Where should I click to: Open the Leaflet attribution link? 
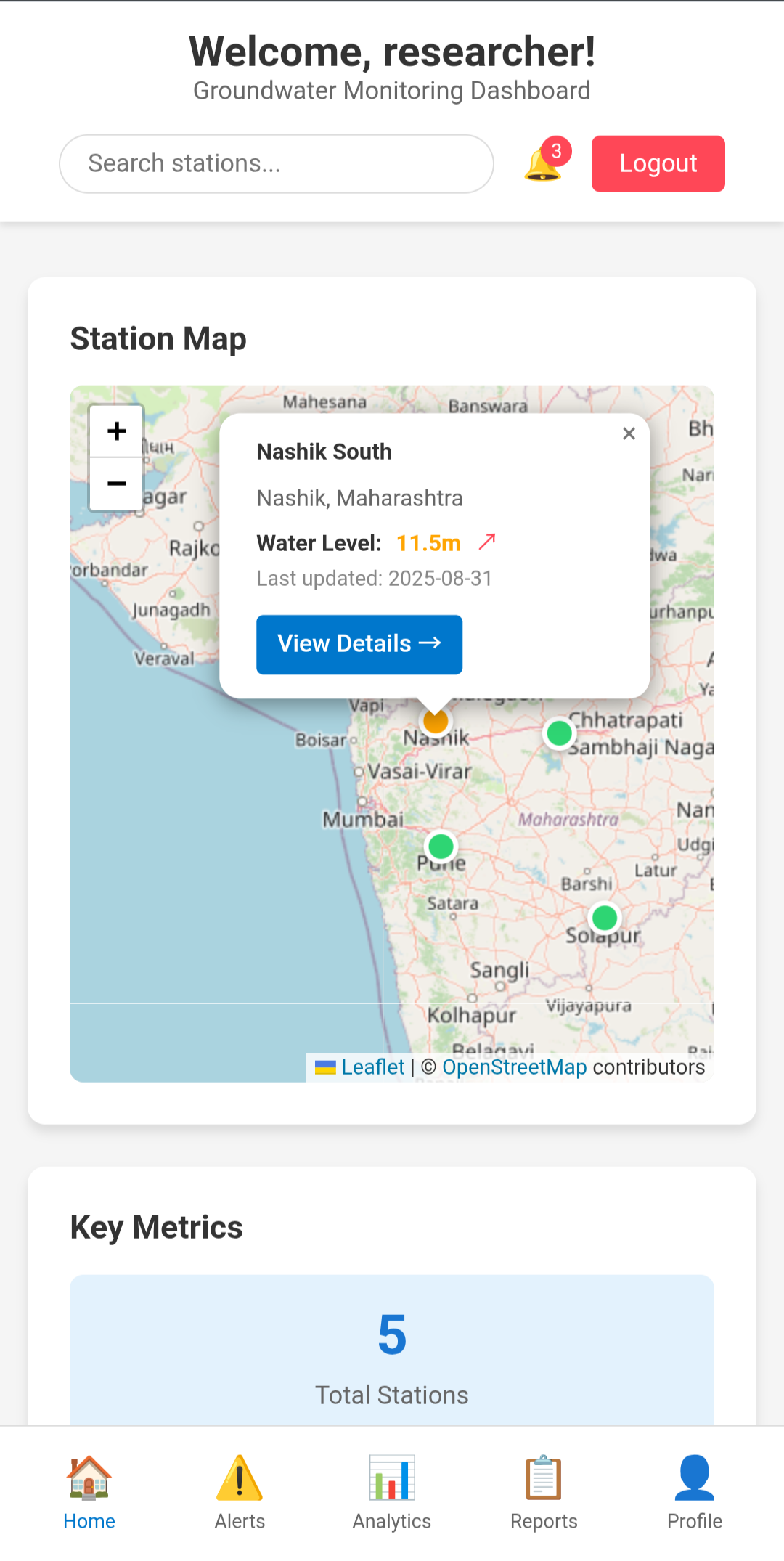372,1067
